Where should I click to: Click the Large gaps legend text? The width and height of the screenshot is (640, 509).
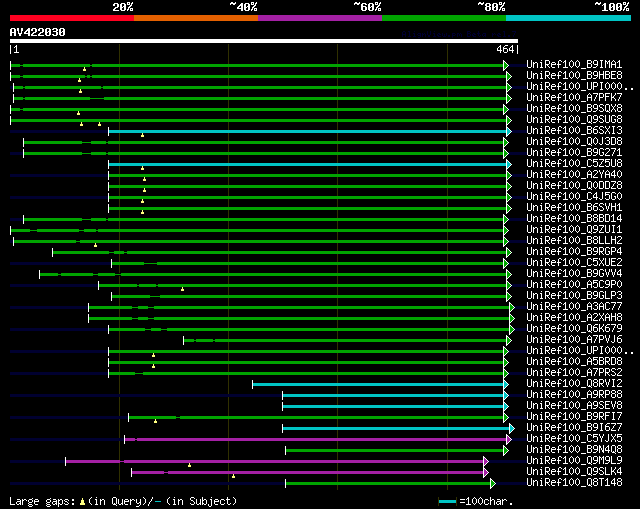(x=123, y=501)
